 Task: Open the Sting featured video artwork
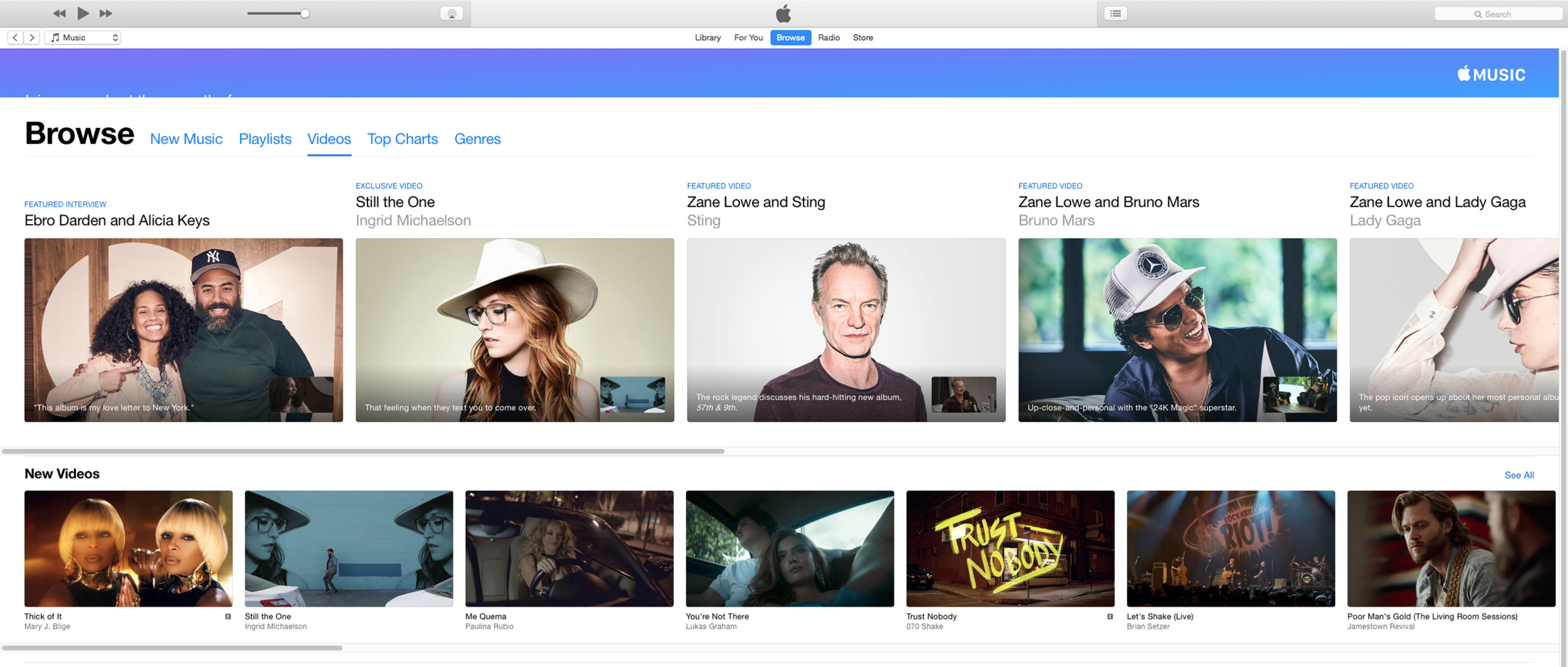846,329
